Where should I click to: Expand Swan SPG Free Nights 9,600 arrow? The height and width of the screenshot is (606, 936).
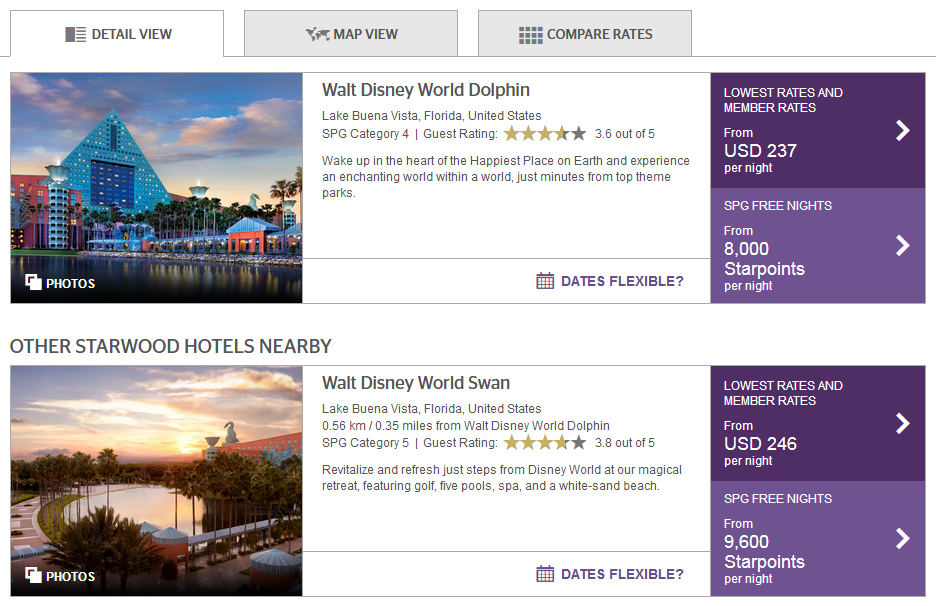coord(903,539)
